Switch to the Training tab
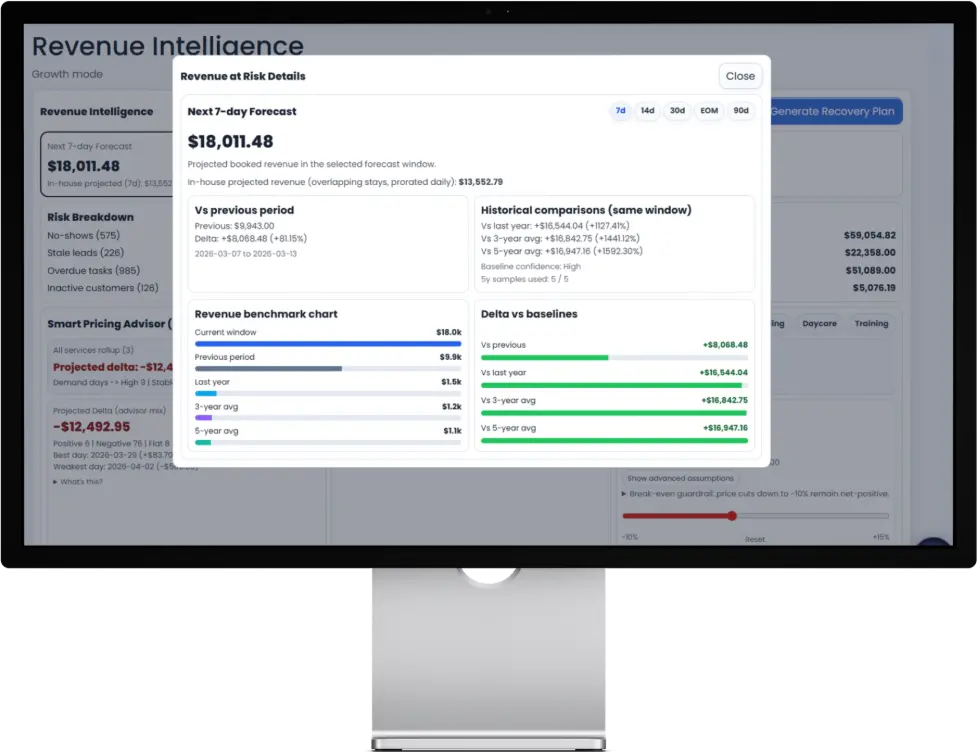 pyautogui.click(x=870, y=323)
